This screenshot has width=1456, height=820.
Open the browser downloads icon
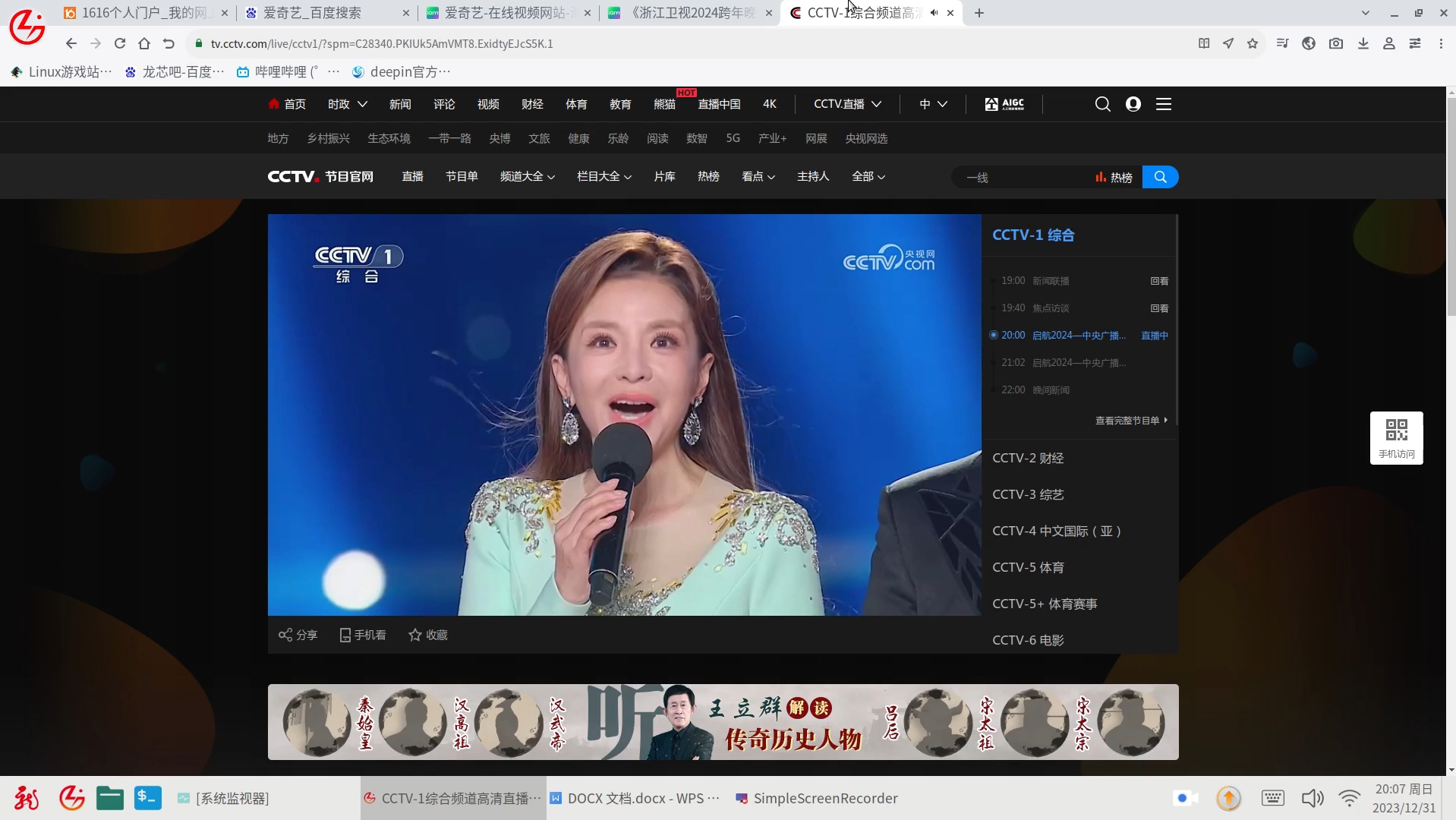(1363, 44)
